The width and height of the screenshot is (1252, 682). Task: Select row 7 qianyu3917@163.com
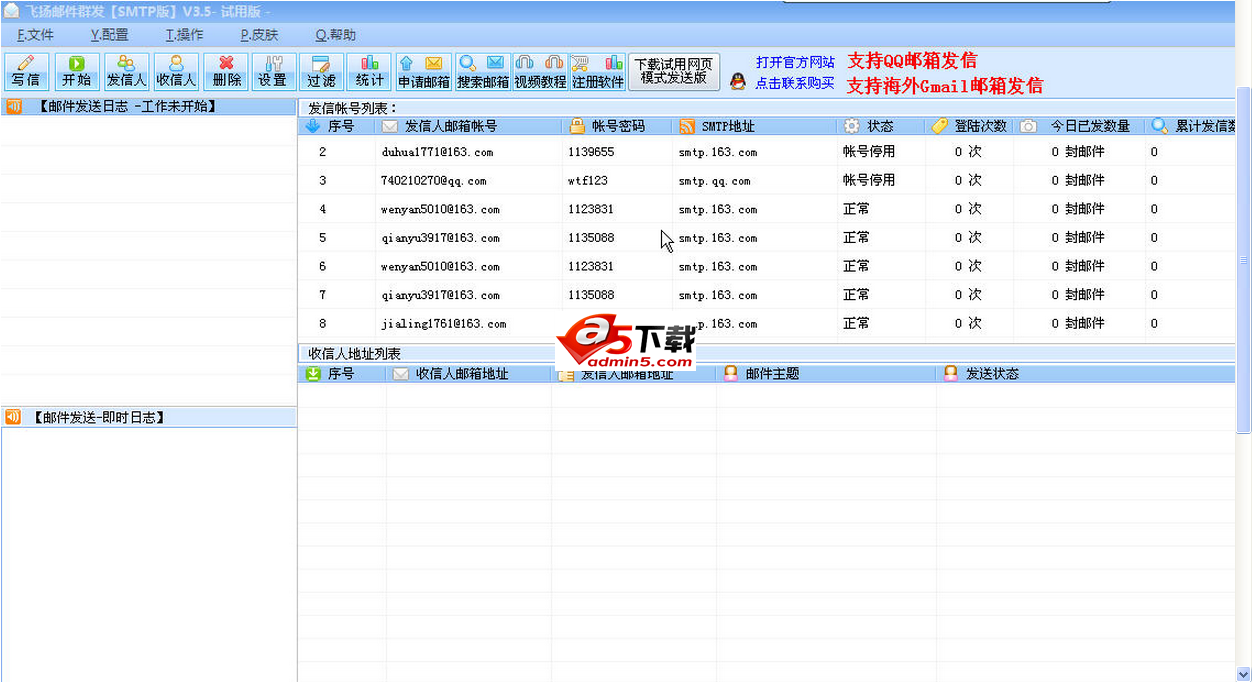click(767, 295)
